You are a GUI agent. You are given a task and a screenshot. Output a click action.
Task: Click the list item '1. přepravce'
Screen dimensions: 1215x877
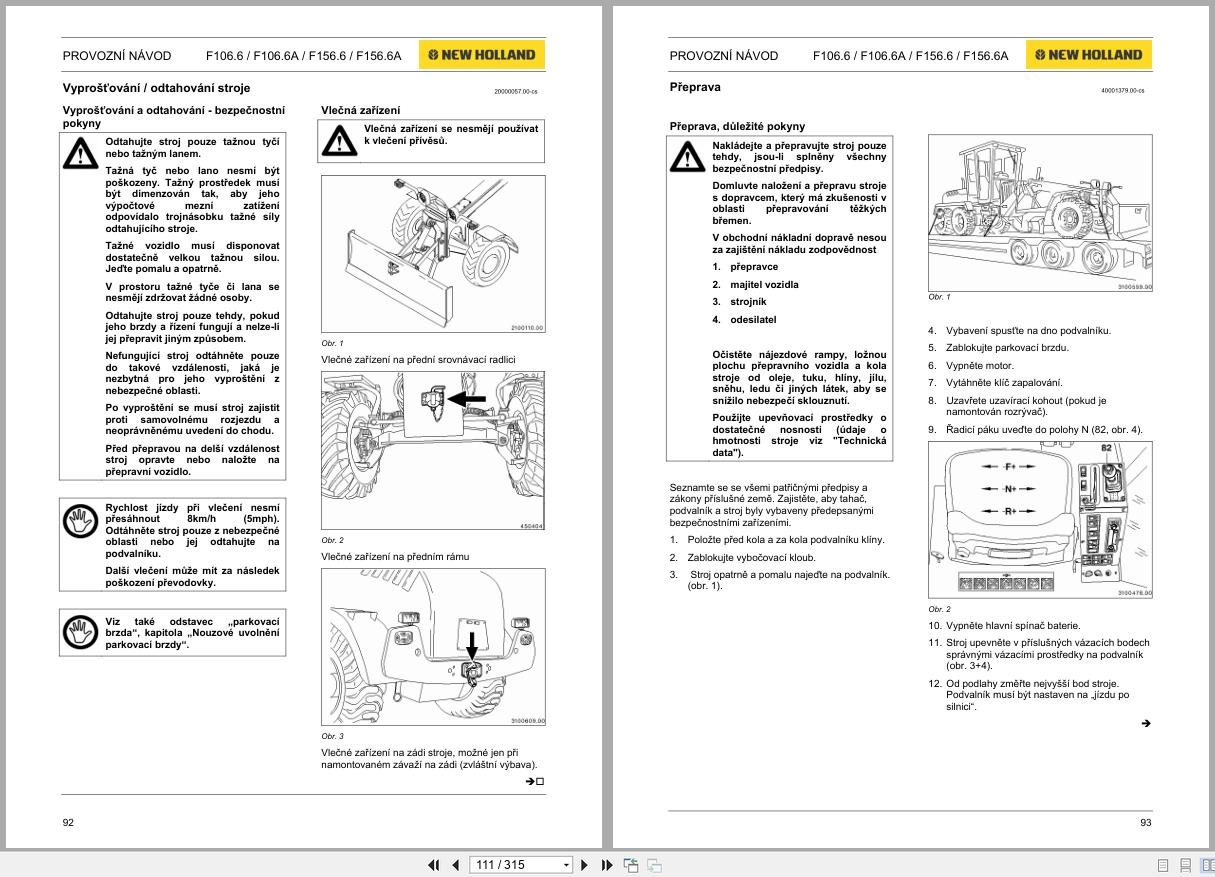coord(745,267)
